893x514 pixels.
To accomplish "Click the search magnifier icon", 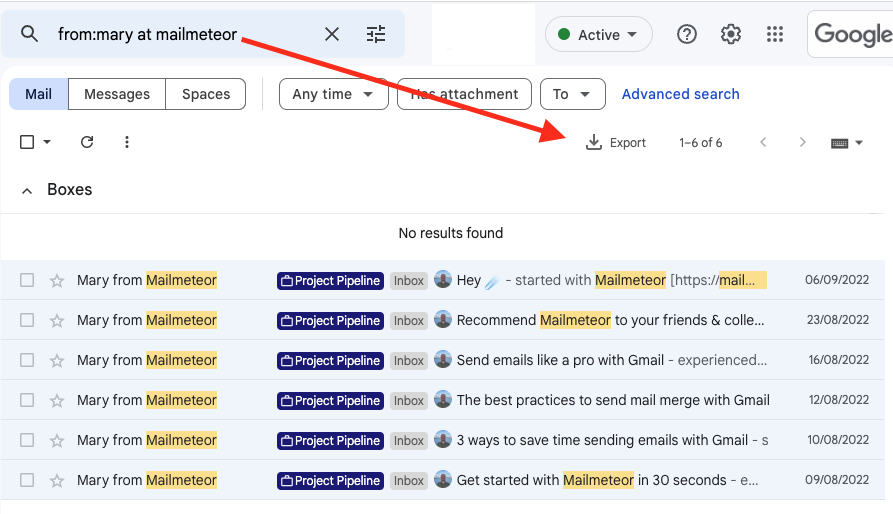I will coord(29,34).
